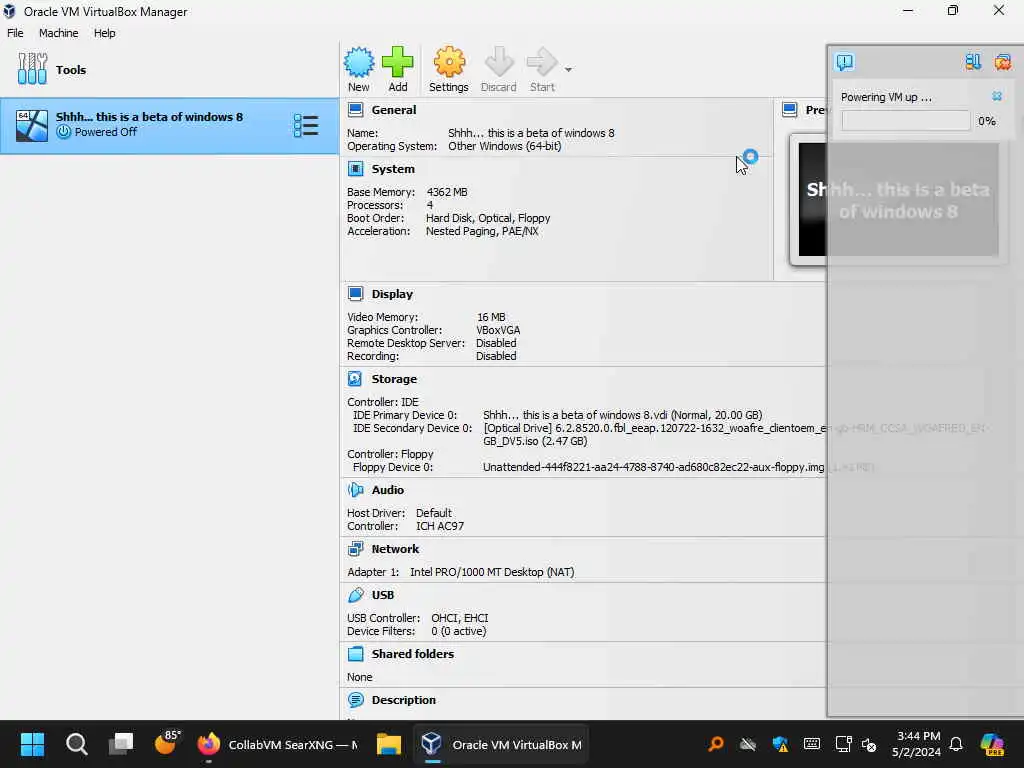Click the Preview panel monitor icon
This screenshot has width=1024, height=768.
pyautogui.click(x=790, y=110)
